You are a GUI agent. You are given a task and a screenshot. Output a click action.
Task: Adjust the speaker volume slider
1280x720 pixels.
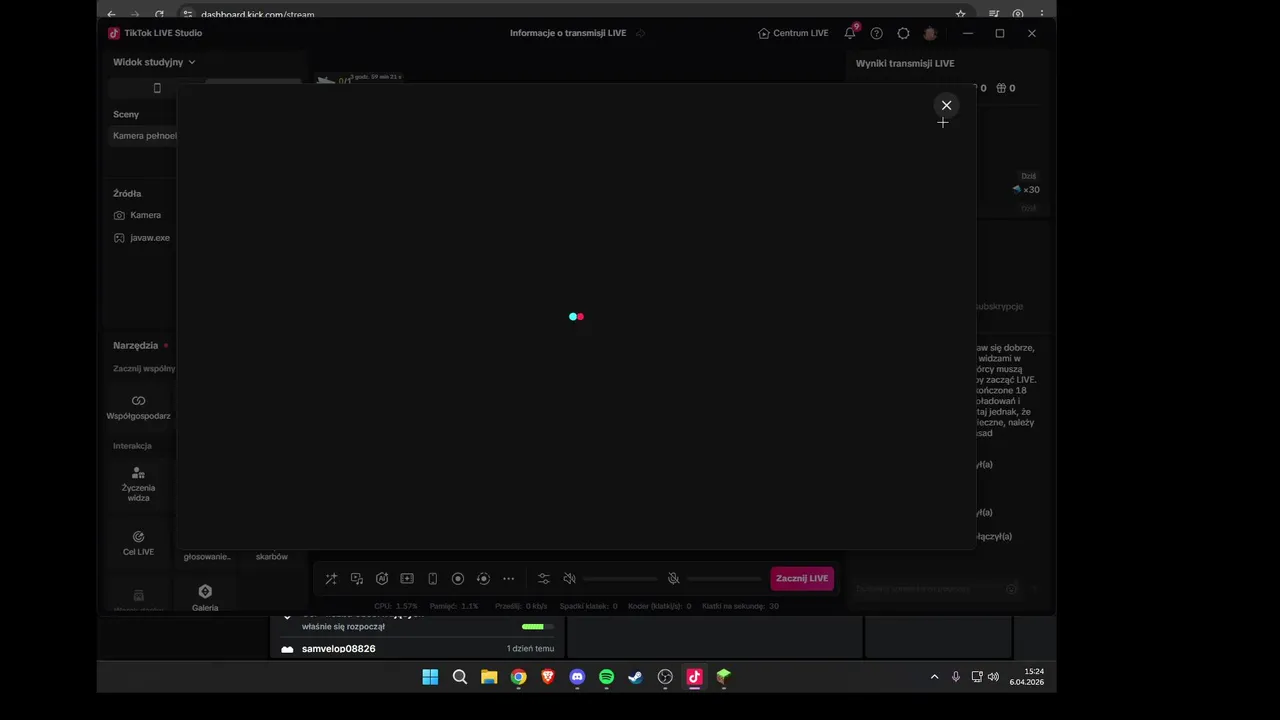click(620, 578)
